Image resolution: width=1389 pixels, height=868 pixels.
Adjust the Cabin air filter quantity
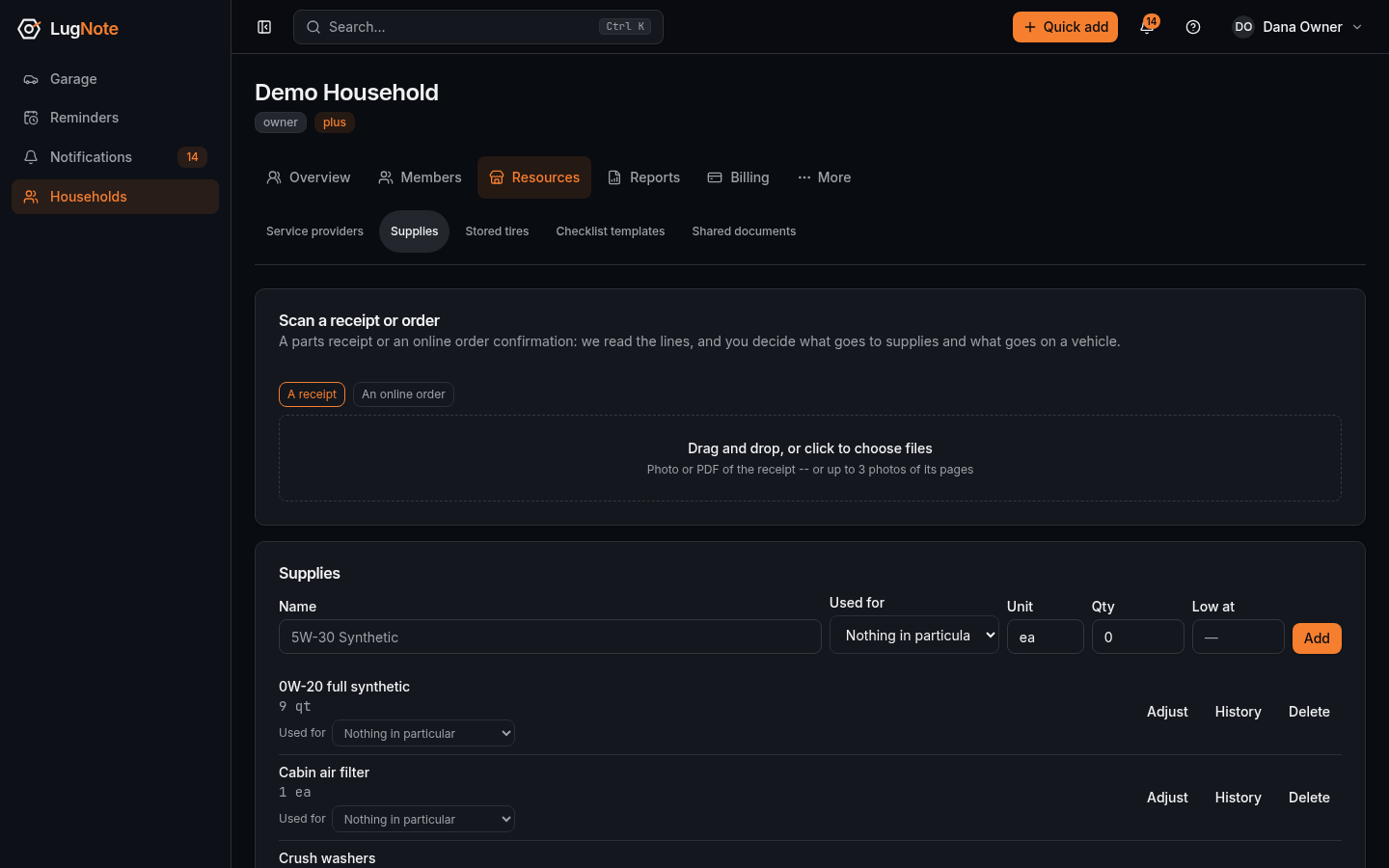(1167, 798)
